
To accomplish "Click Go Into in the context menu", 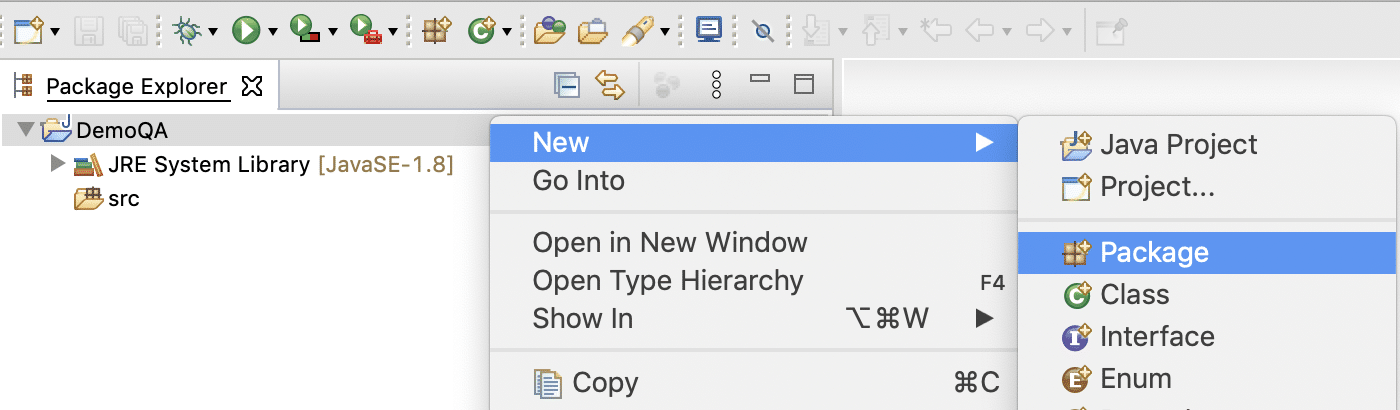I will click(x=578, y=181).
